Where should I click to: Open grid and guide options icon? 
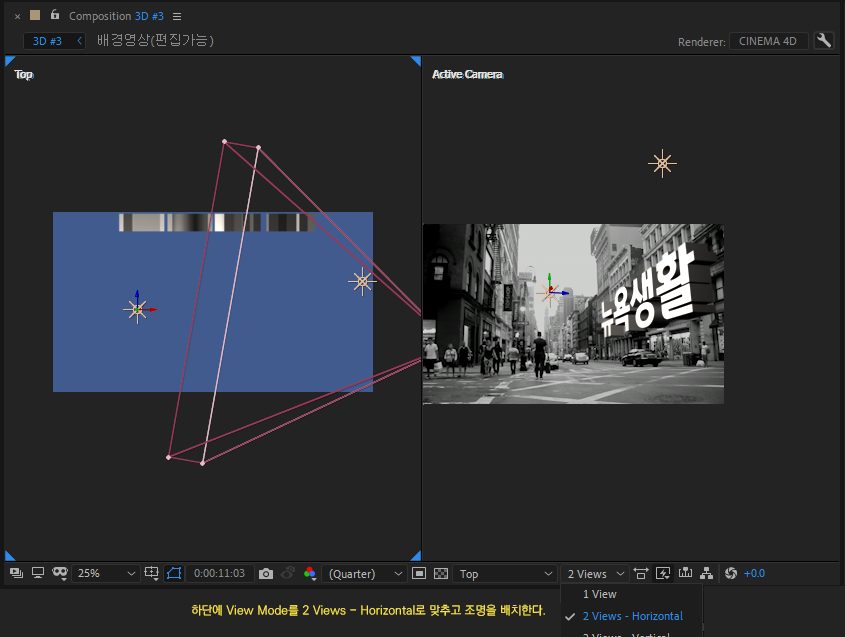pyautogui.click(x=151, y=573)
